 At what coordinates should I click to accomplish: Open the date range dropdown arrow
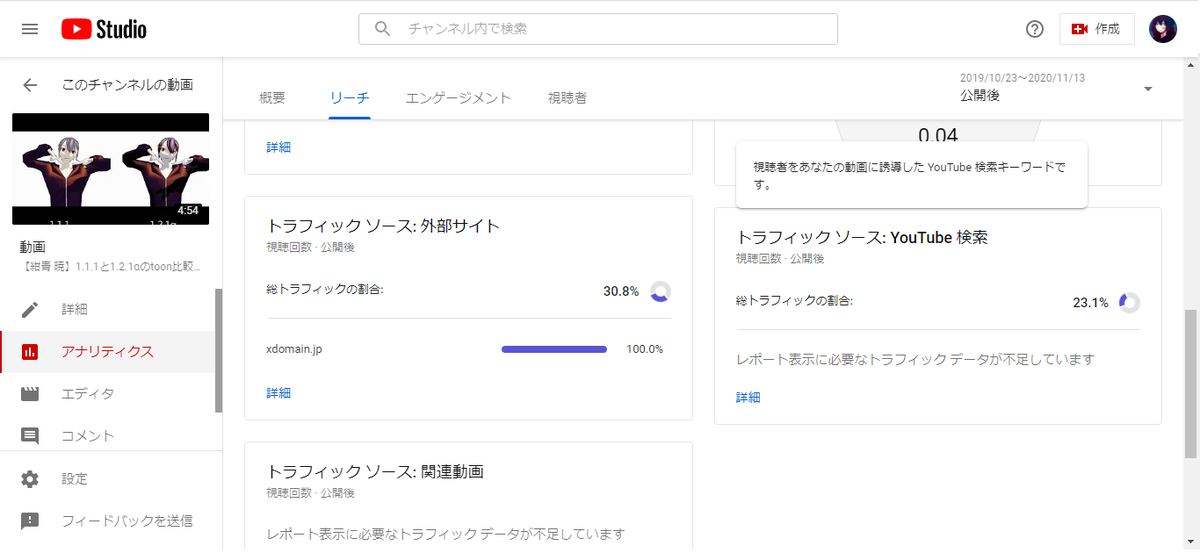pyautogui.click(x=1147, y=89)
